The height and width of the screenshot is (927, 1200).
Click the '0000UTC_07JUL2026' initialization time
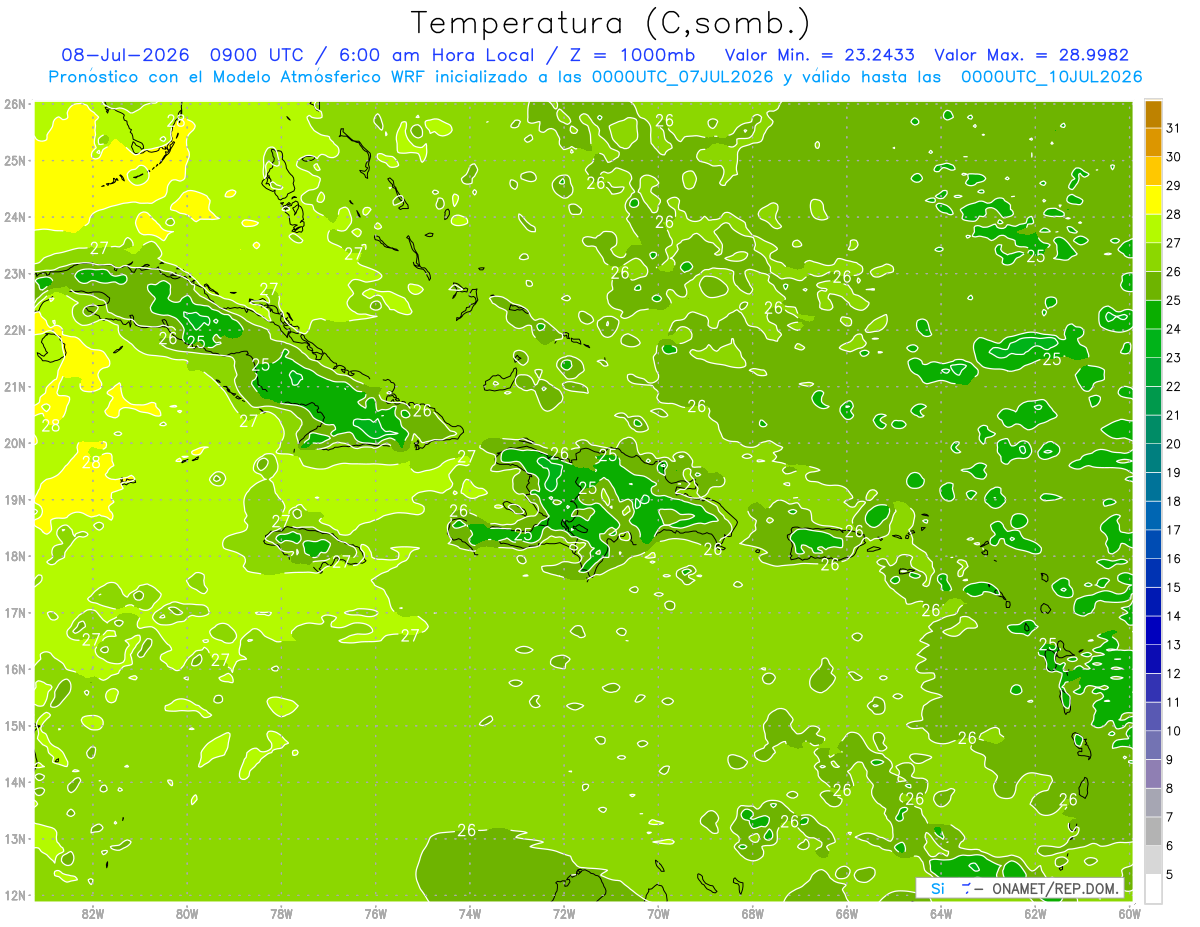(683, 77)
